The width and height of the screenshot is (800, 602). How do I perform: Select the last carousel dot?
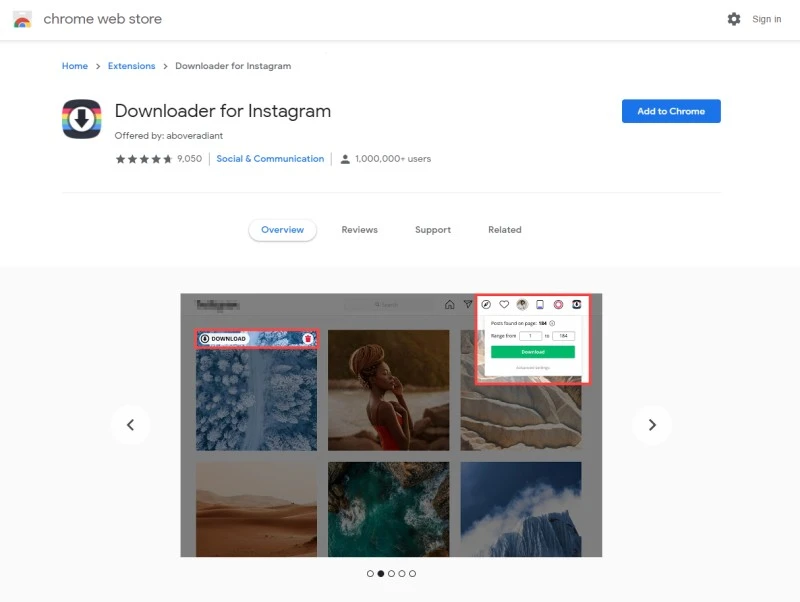coord(412,574)
